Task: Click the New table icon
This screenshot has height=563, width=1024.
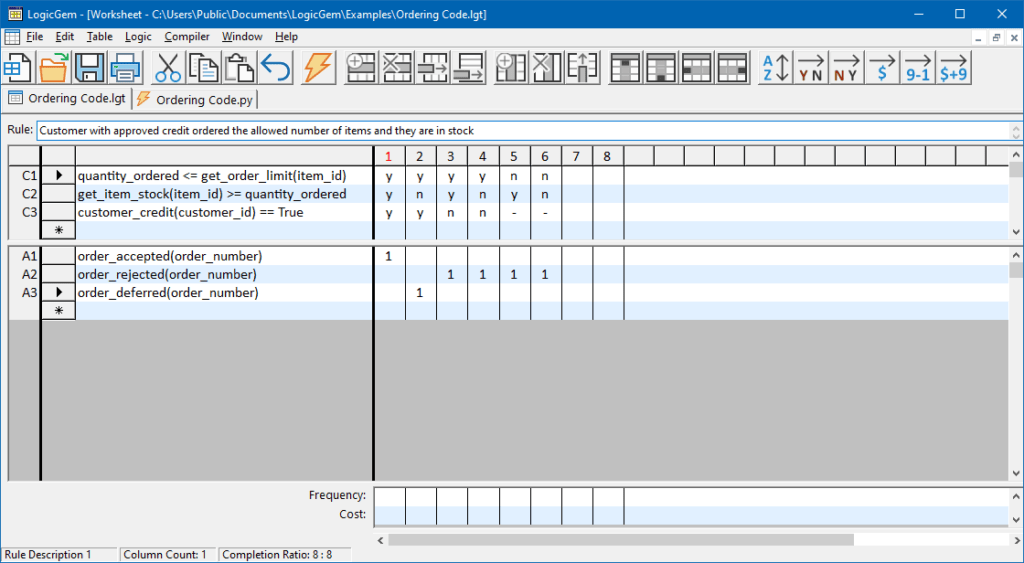Action: click(x=17, y=68)
